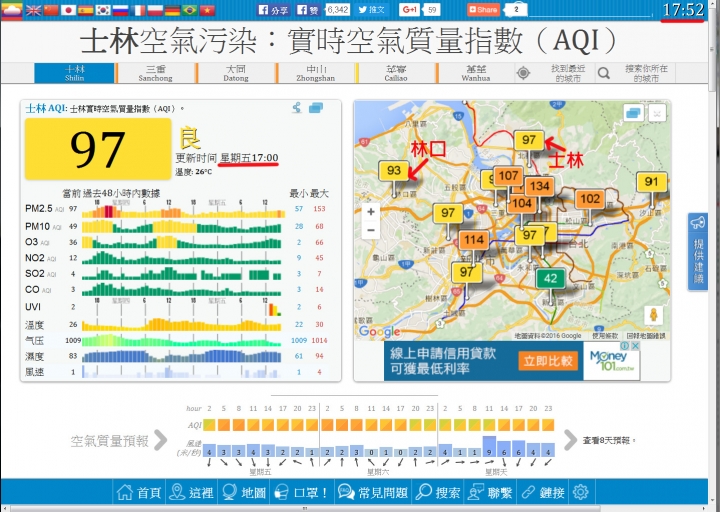Click the Shilin 97 marker on the map
The image size is (720, 512).
tap(529, 140)
